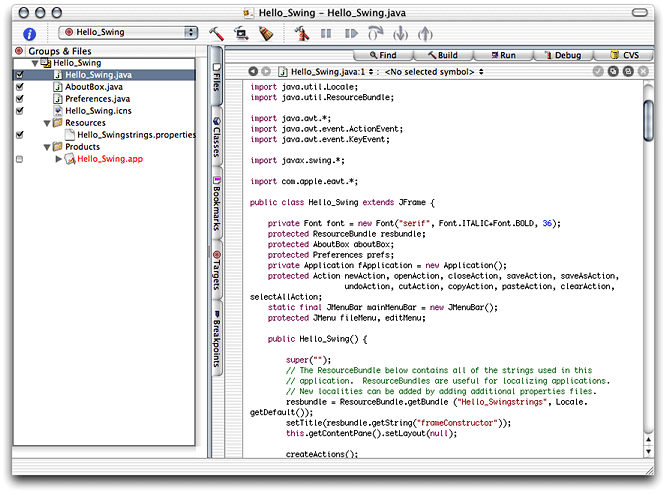Click the Pause debugger toolbar icon

326,33
